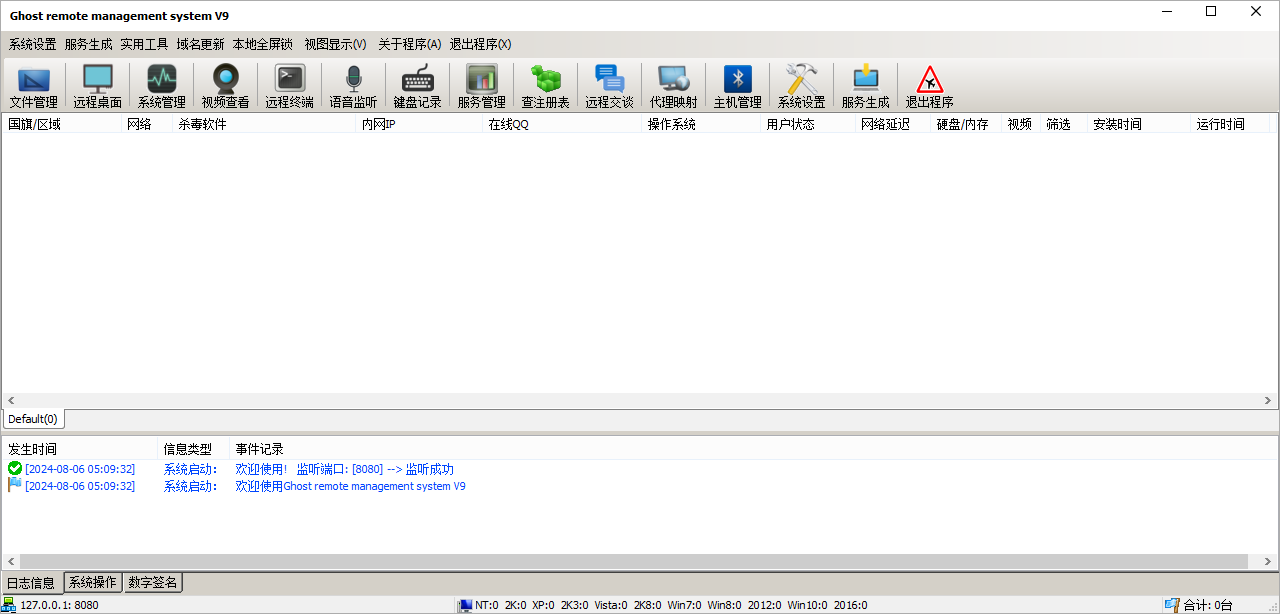
Task: Select the Default(0) group tab
Action: pos(33,419)
